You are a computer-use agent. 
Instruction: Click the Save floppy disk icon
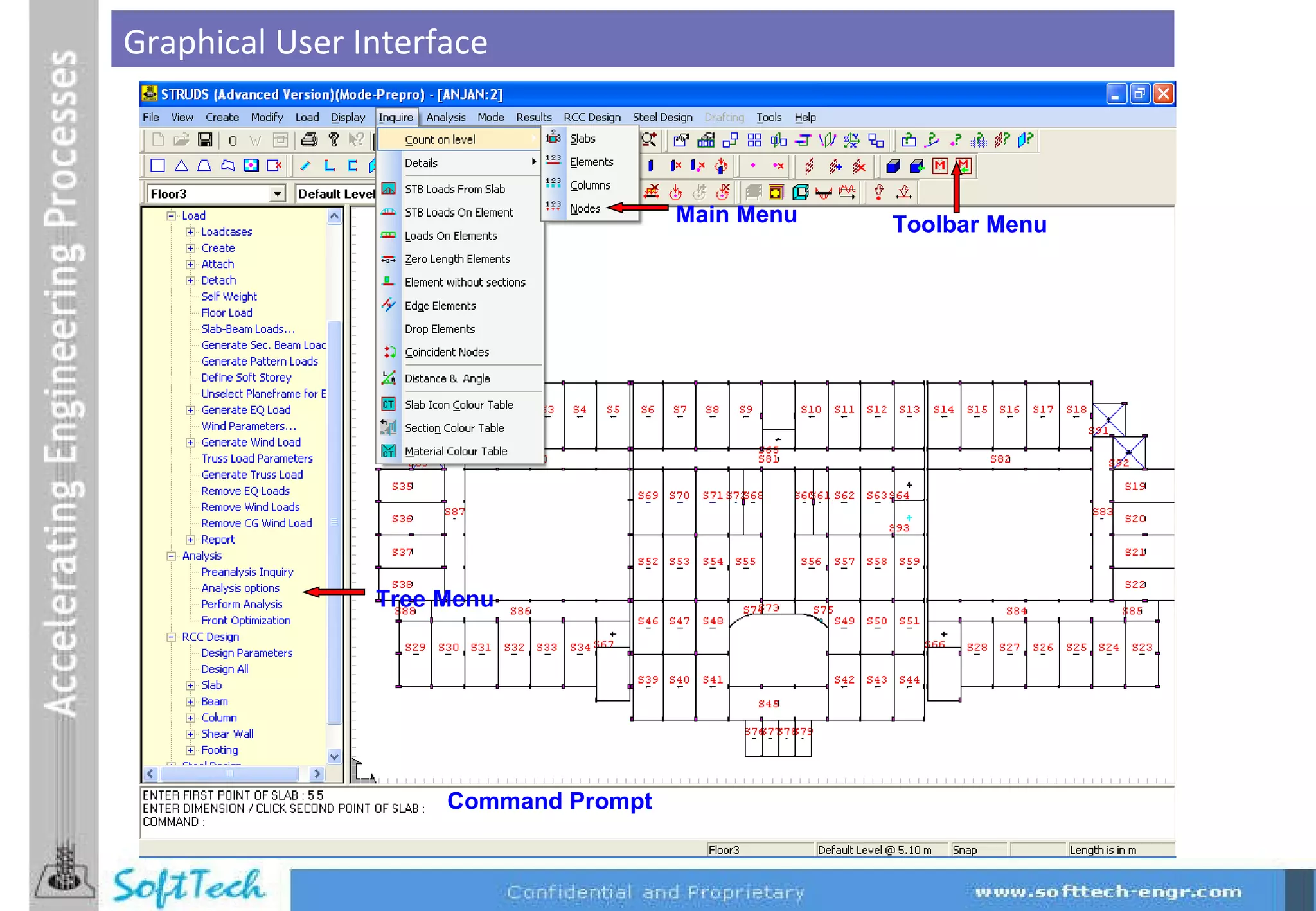pyautogui.click(x=205, y=139)
